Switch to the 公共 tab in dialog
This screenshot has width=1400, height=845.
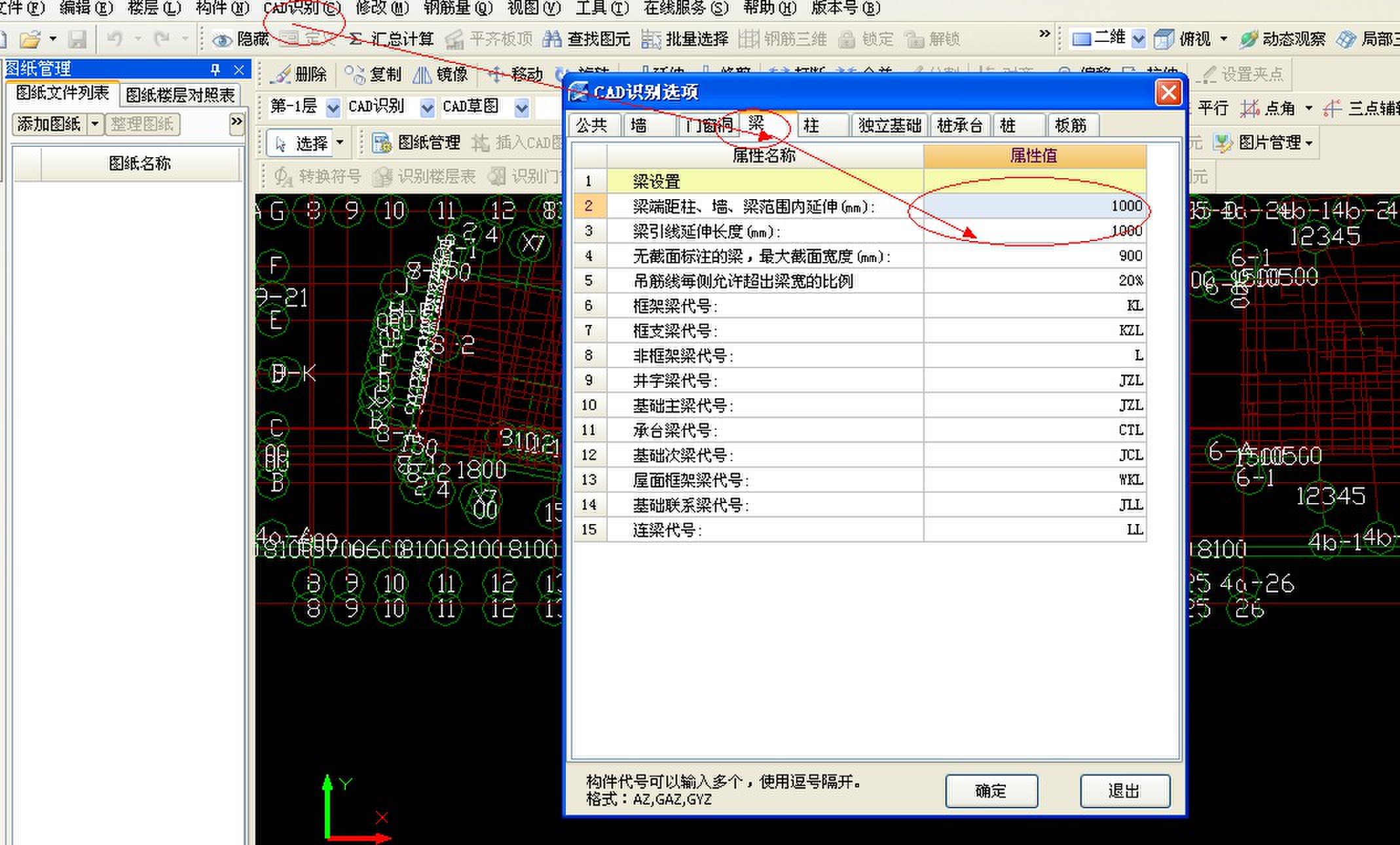tap(593, 125)
